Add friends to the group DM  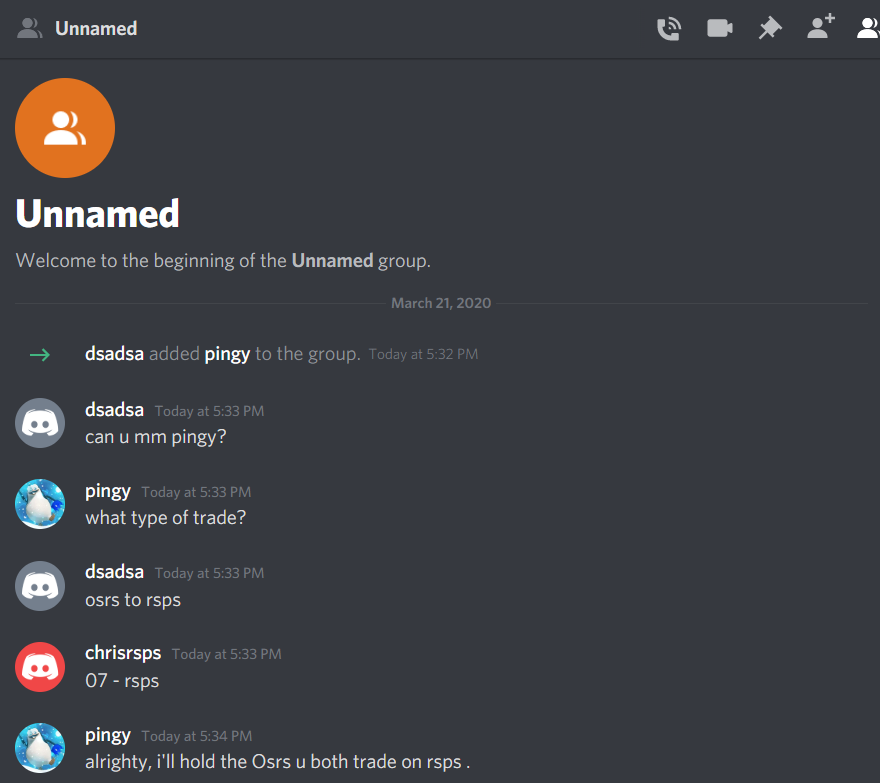coord(821,27)
